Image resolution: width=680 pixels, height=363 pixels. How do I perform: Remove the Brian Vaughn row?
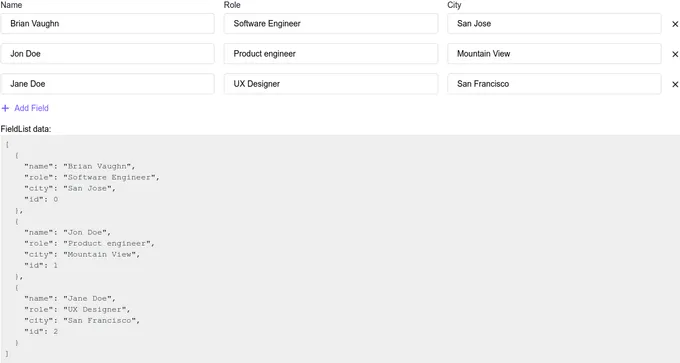click(x=675, y=24)
